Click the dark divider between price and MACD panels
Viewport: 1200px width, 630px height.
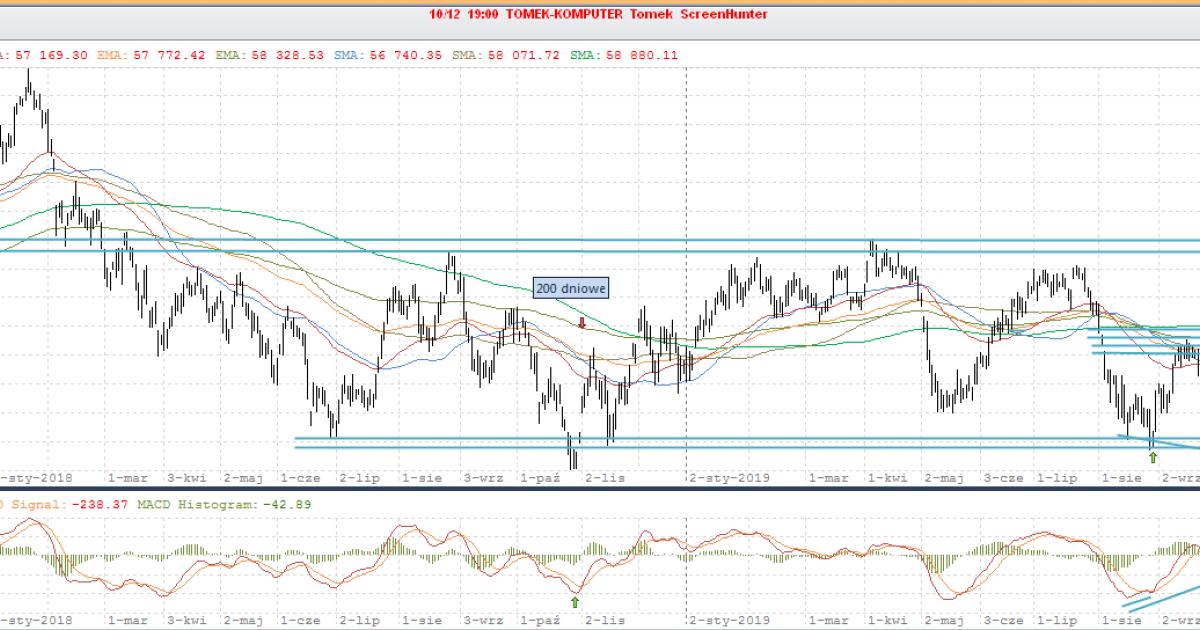(600, 490)
